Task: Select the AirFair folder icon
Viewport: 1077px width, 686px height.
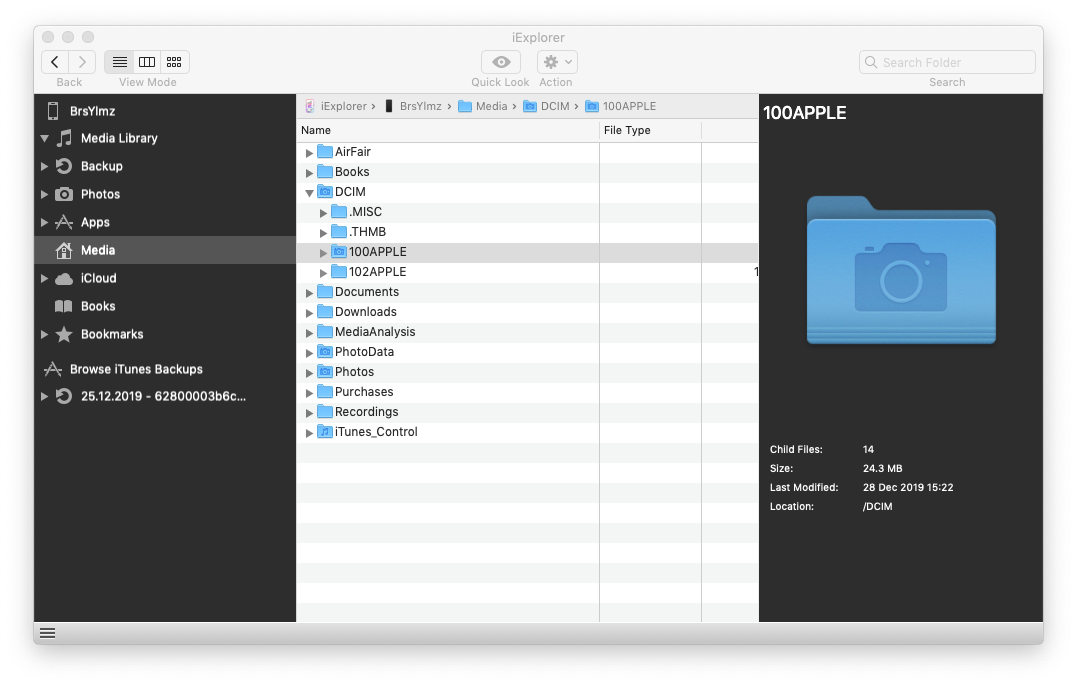Action: point(325,151)
